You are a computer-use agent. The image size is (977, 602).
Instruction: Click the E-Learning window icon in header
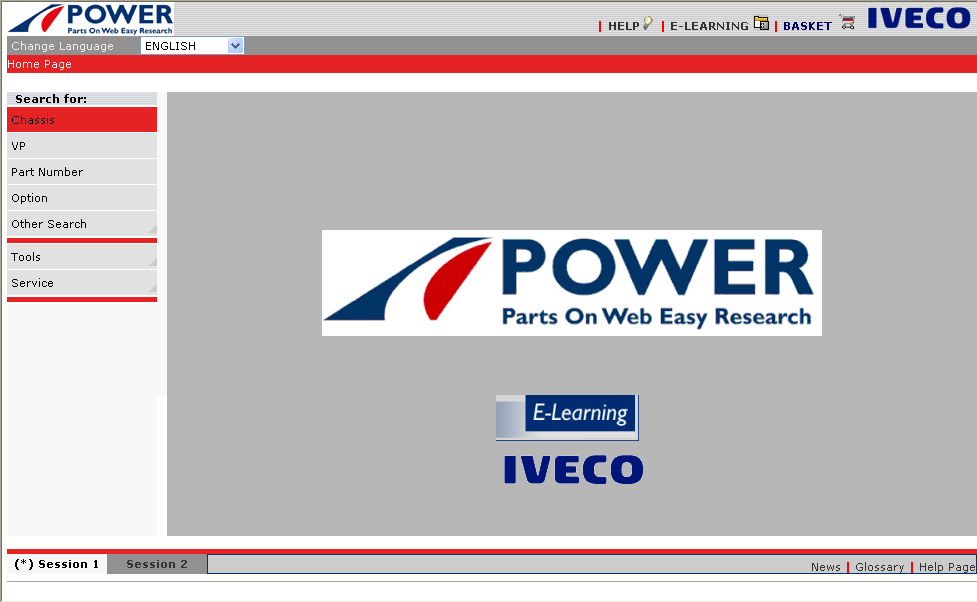coord(761,23)
